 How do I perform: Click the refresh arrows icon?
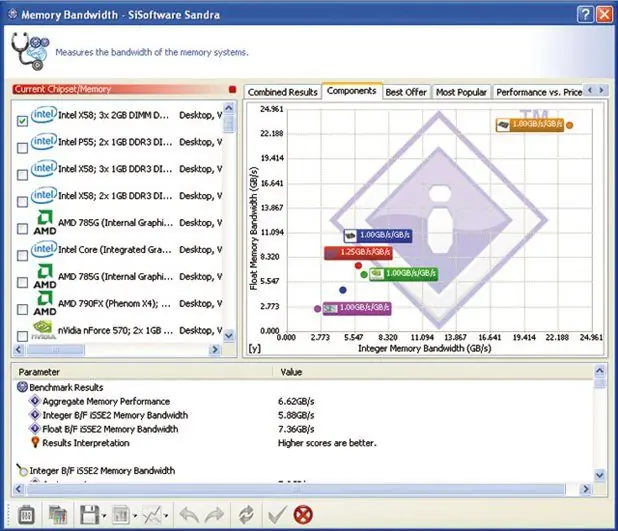click(x=246, y=515)
